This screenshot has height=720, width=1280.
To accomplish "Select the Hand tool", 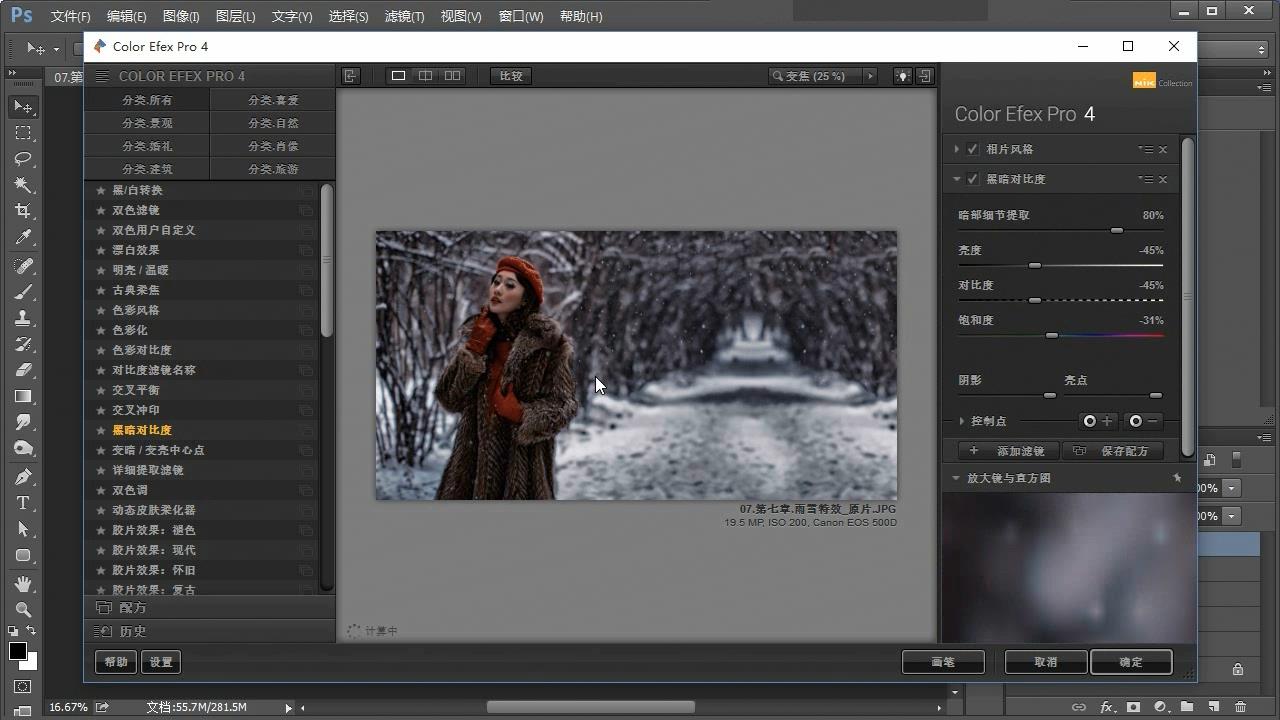I will tap(22, 583).
